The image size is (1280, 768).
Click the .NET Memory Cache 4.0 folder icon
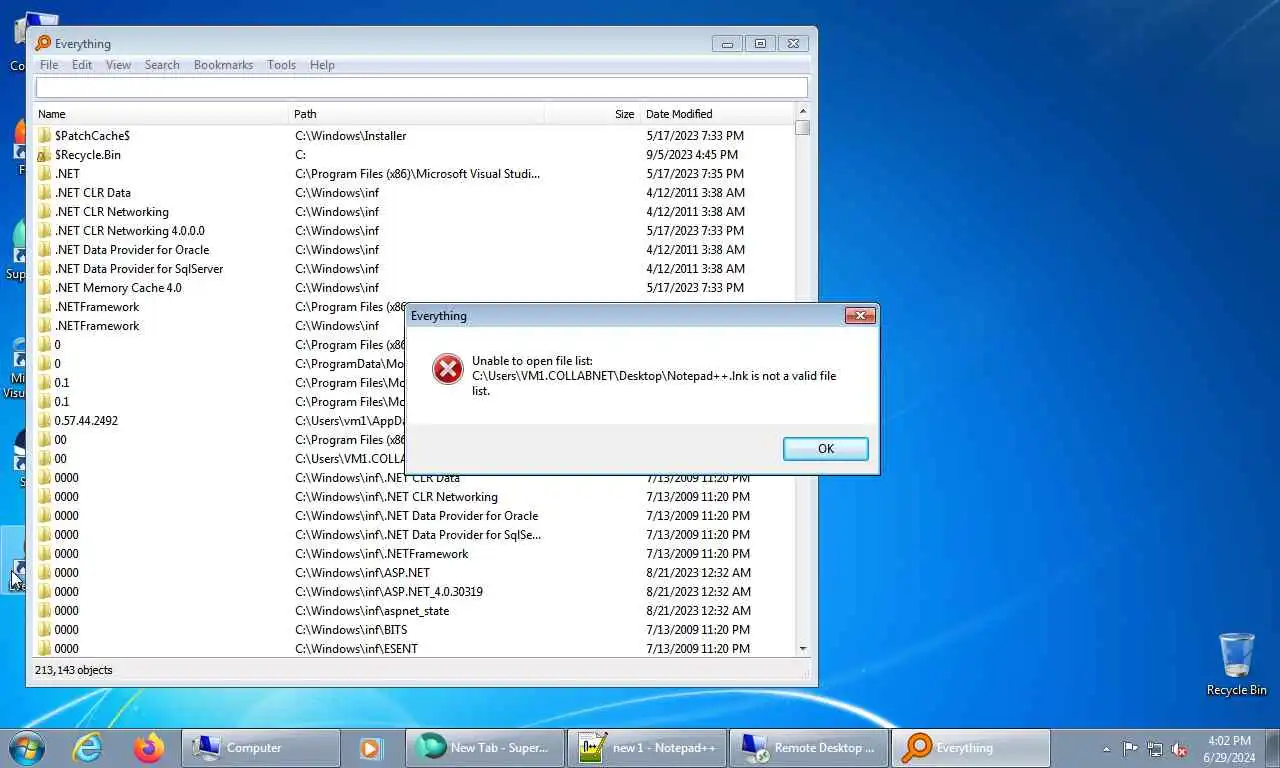tap(44, 287)
